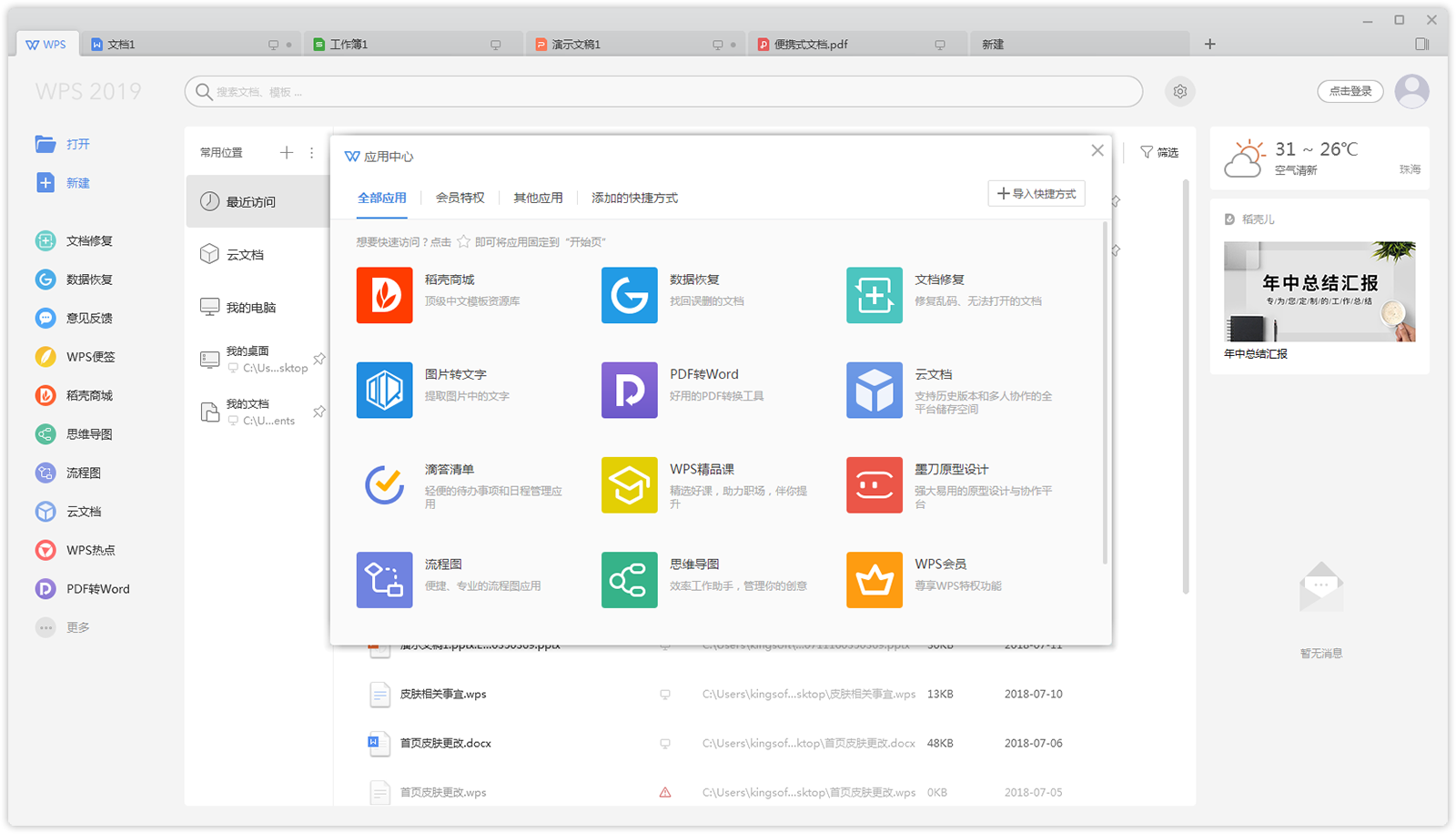This screenshot has height=834, width=1456.
Task: Open the 墨刀原型设计 app icon
Action: tap(874, 484)
